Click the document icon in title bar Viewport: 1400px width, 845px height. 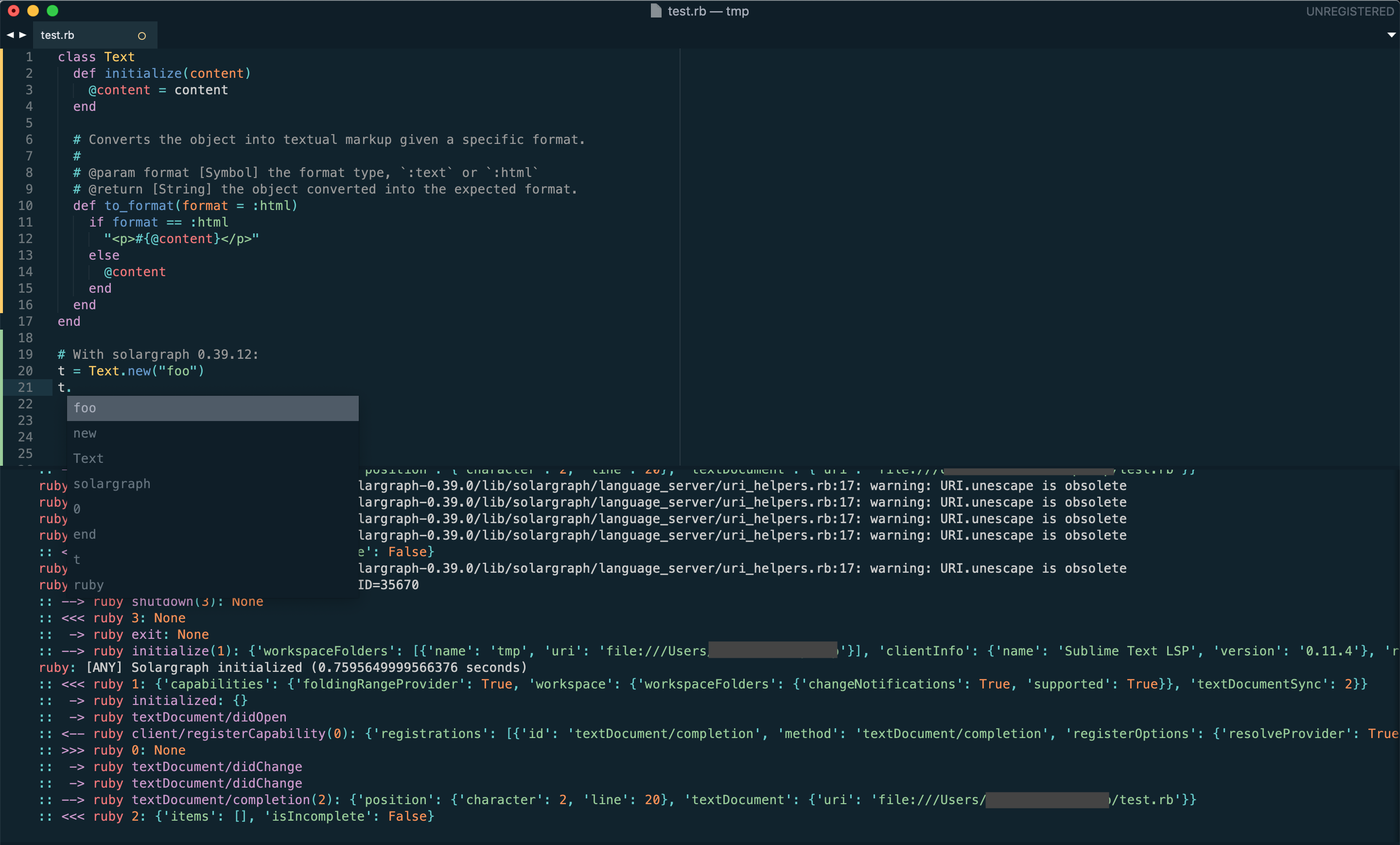pos(656,11)
